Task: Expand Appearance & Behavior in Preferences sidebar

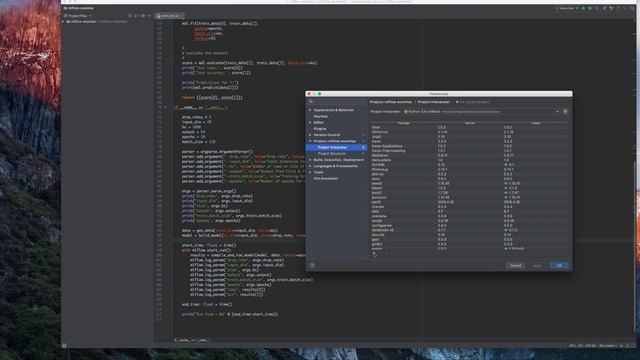Action: point(310,110)
